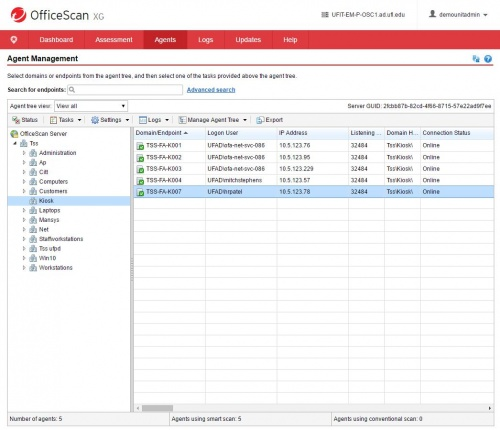This screenshot has width=500, height=430.
Task: Click the location pin icon in red bar
Action: (x=14, y=40)
